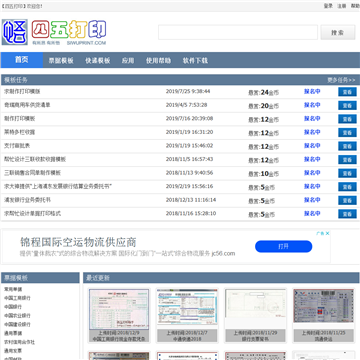The height and width of the screenshot is (360, 360).
Task: Click 查看 button for the 20金币 task
Action: [x=347, y=106]
